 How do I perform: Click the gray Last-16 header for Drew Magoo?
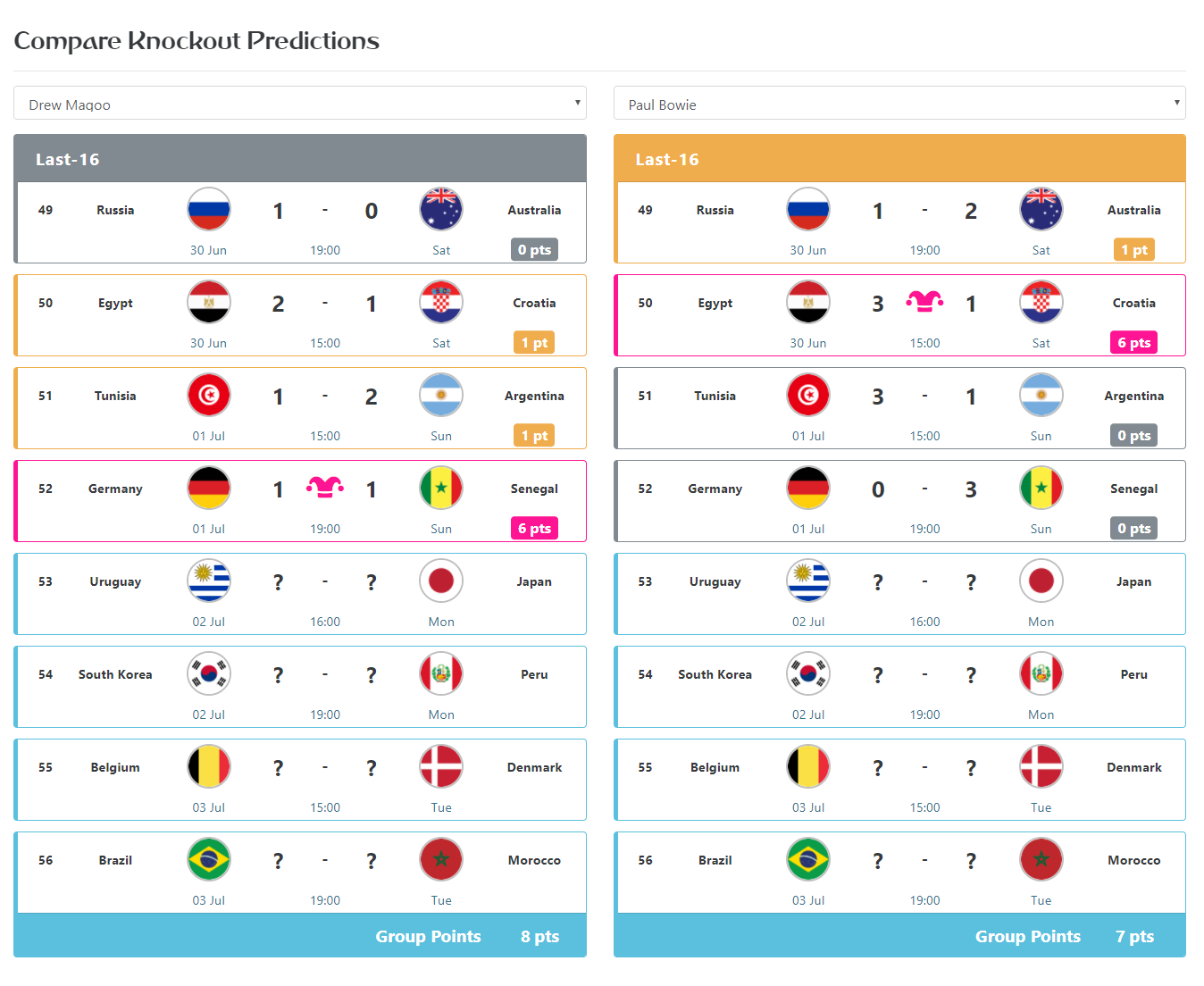[300, 159]
